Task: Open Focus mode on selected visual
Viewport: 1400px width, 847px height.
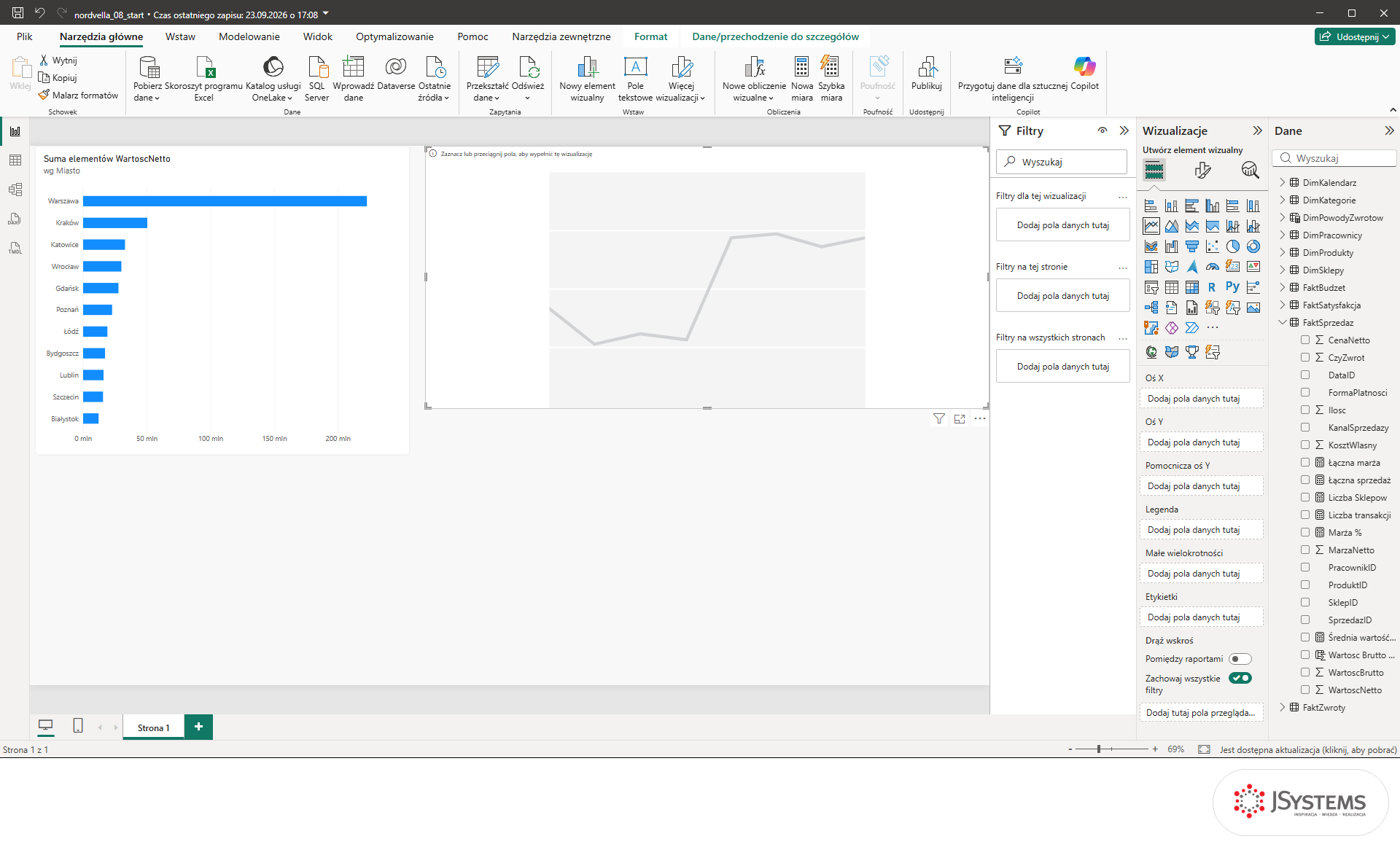Action: click(x=960, y=418)
